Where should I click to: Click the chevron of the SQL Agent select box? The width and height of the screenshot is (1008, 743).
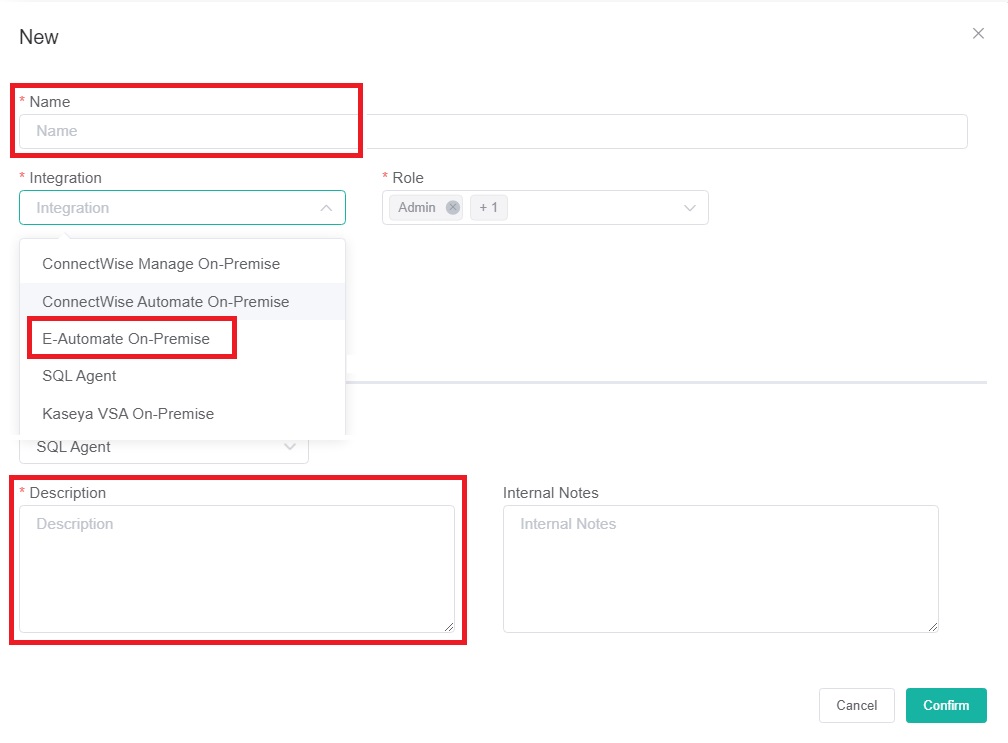click(x=290, y=447)
